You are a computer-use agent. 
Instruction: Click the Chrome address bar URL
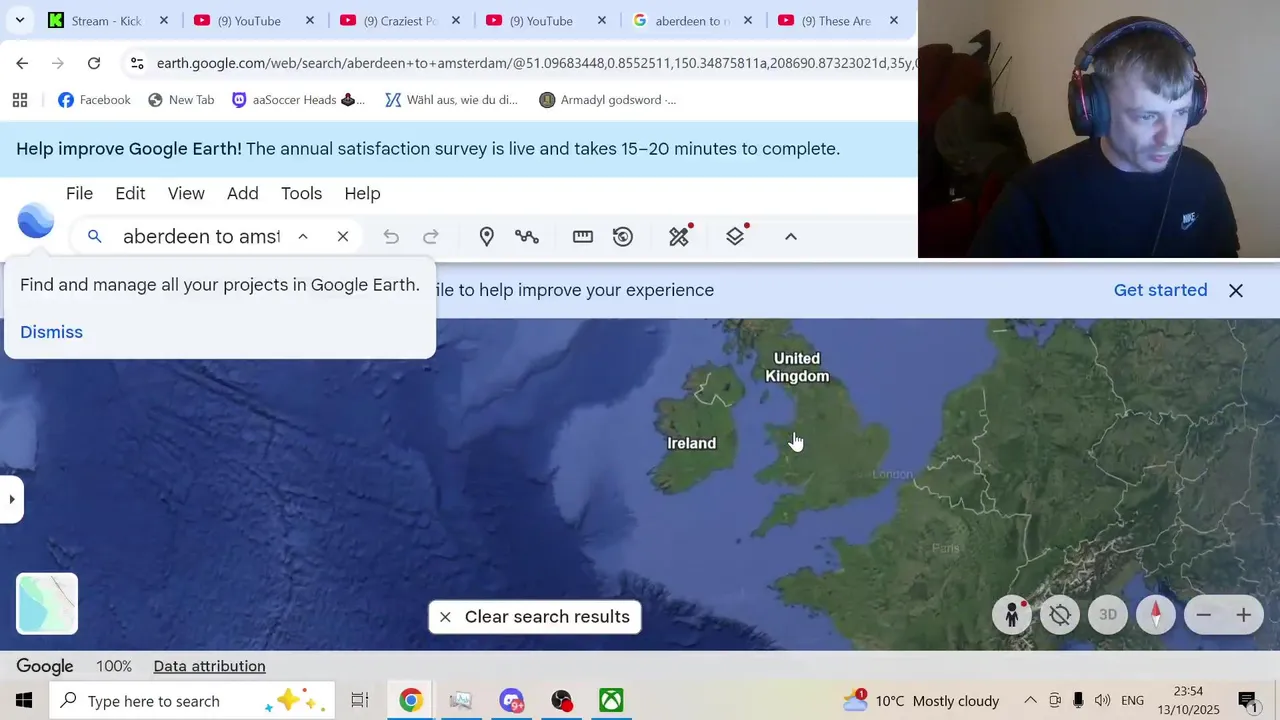tap(535, 63)
